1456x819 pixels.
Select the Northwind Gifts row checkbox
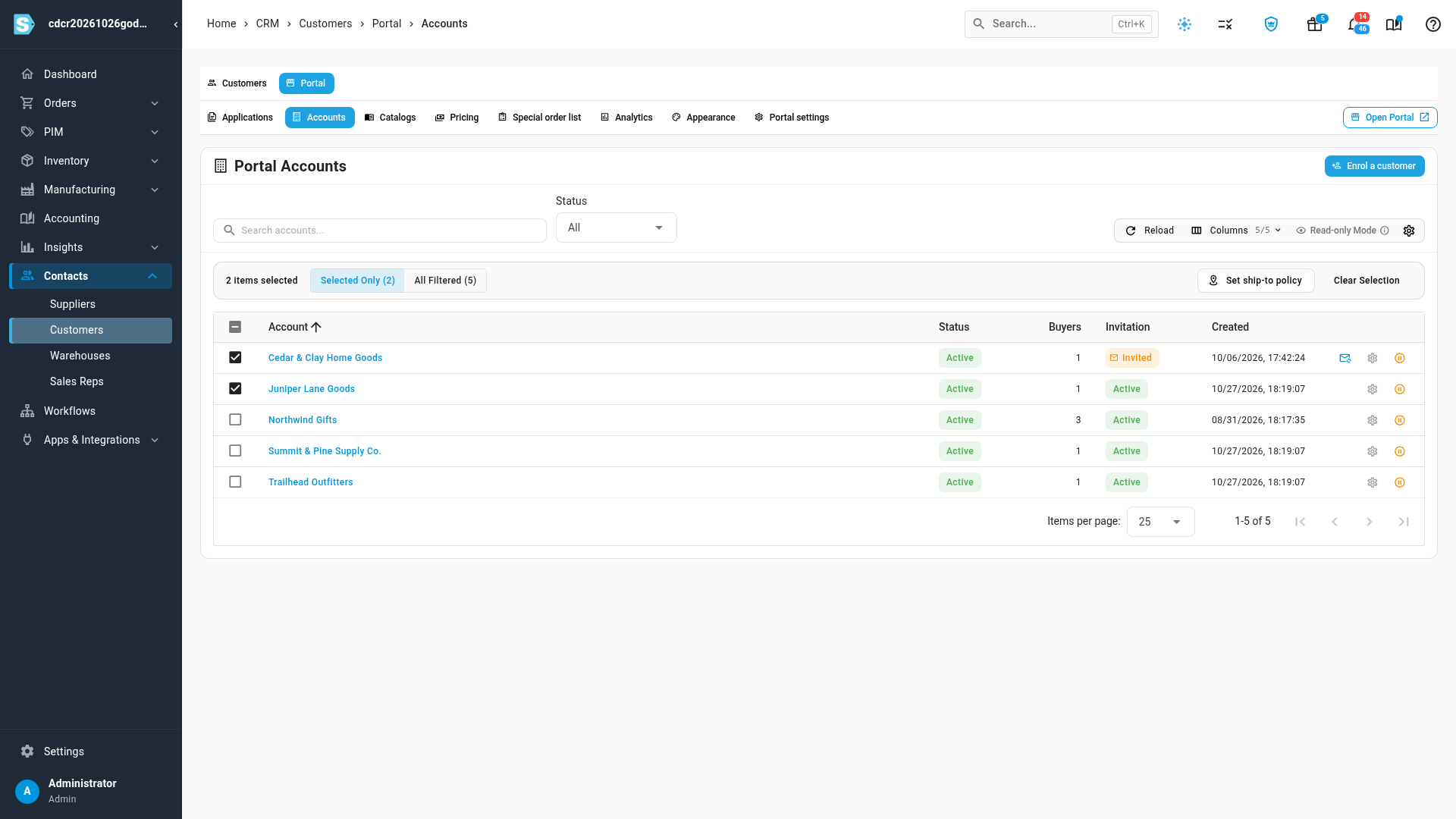(x=235, y=420)
